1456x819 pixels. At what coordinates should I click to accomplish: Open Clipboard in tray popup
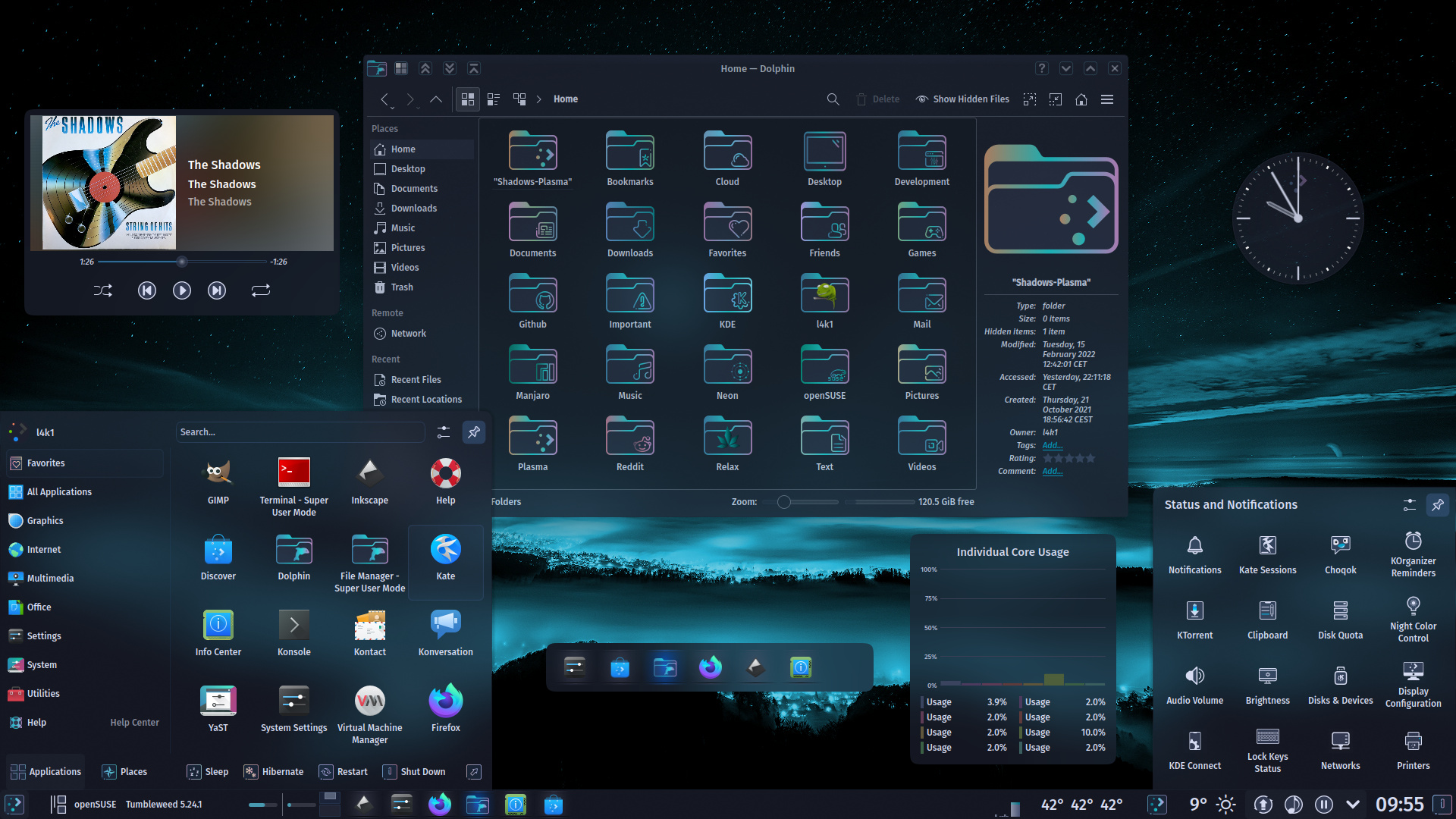1268,620
